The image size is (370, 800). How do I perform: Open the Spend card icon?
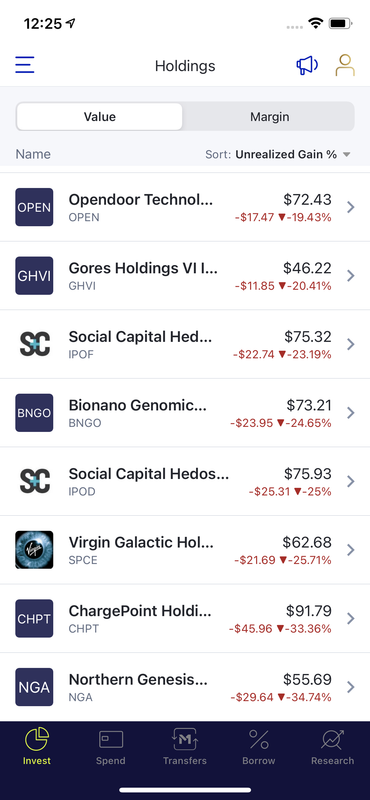click(x=111, y=739)
